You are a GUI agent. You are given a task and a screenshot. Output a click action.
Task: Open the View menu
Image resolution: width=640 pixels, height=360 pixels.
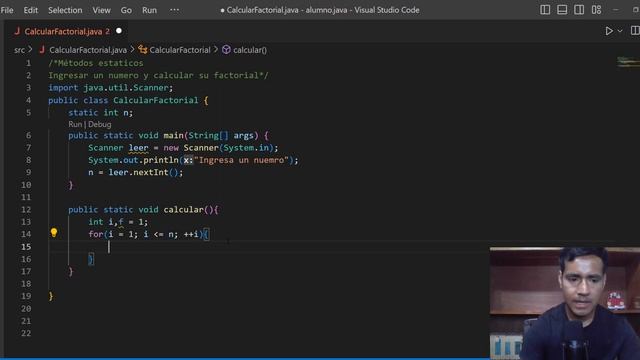[x=101, y=10]
